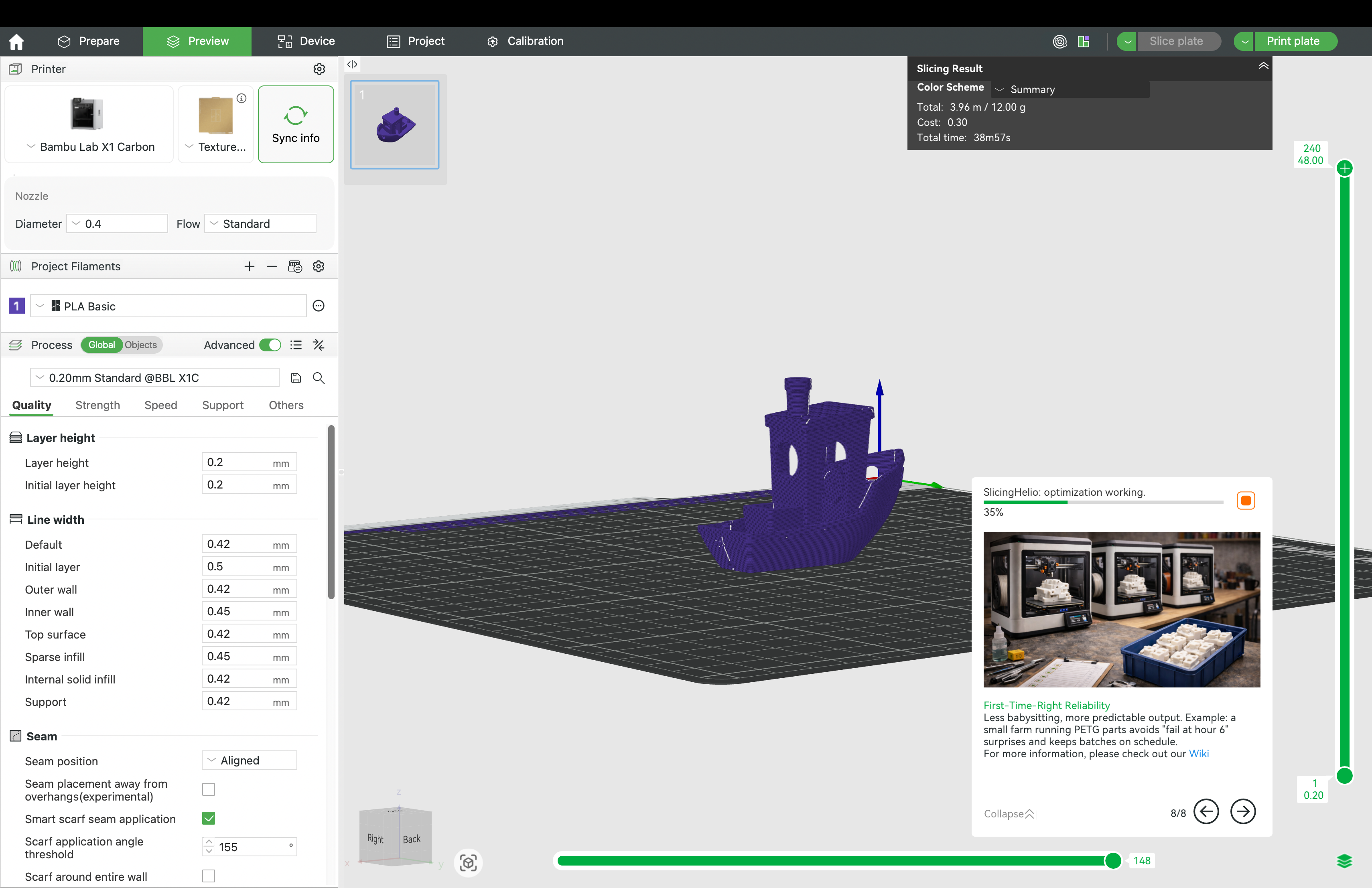Switch to the Strength settings tab
This screenshot has width=1372, height=888.
(x=97, y=405)
